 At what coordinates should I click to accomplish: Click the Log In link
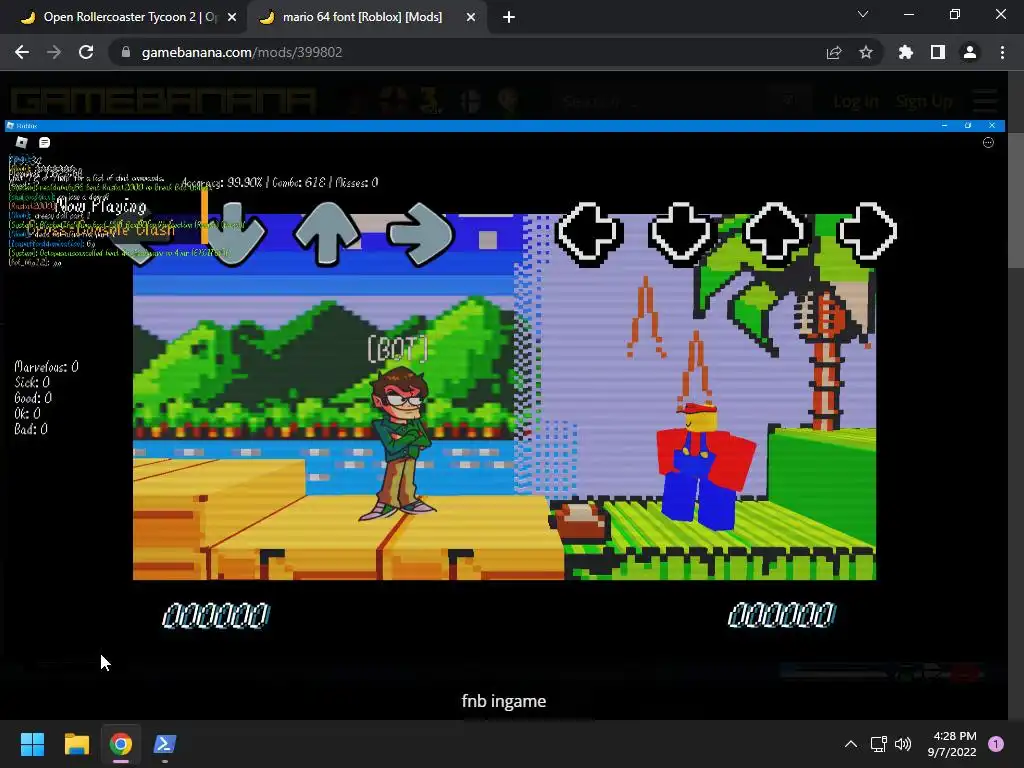856,101
